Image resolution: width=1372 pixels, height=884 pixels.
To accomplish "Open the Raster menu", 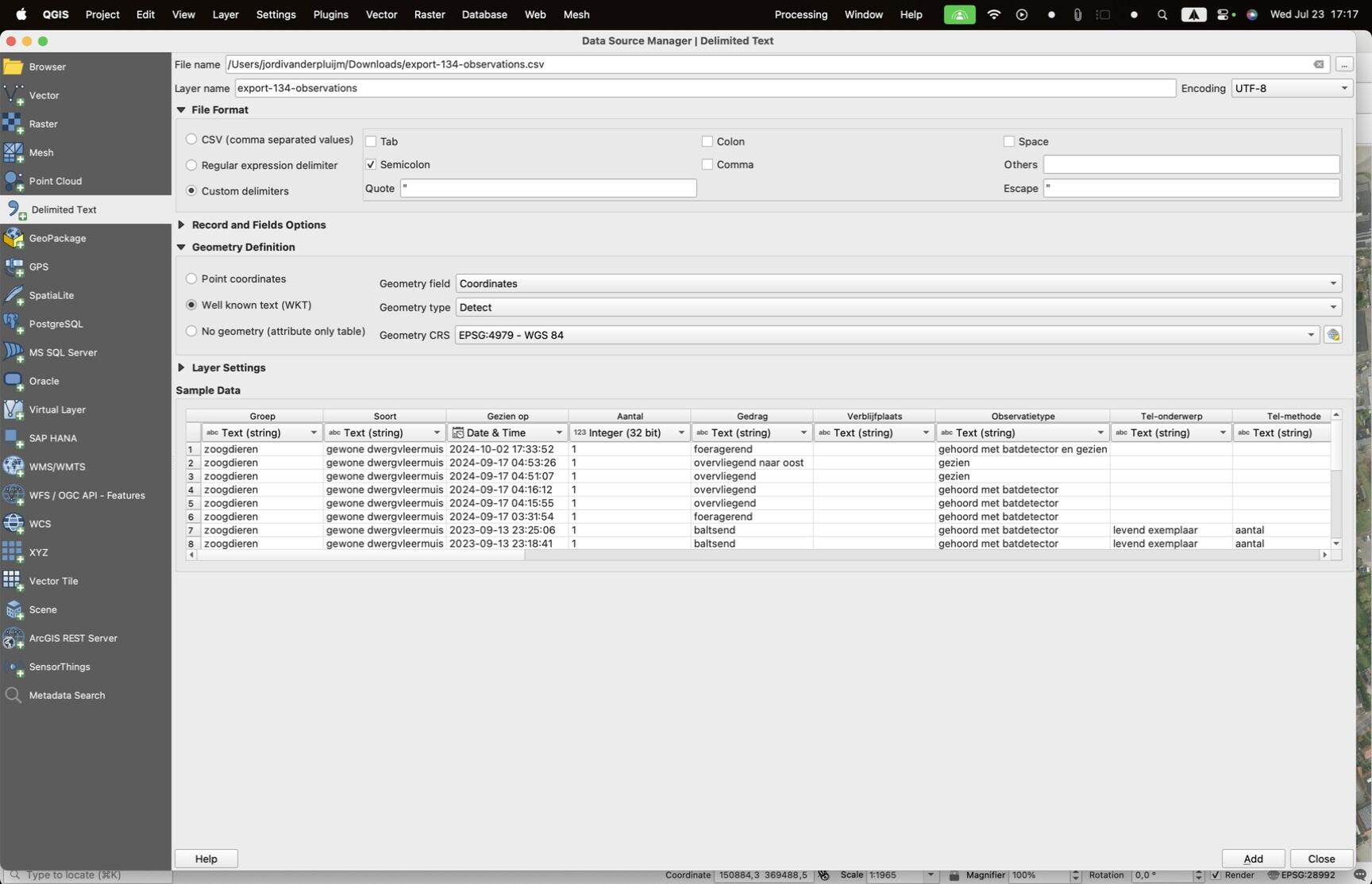I will [x=430, y=14].
